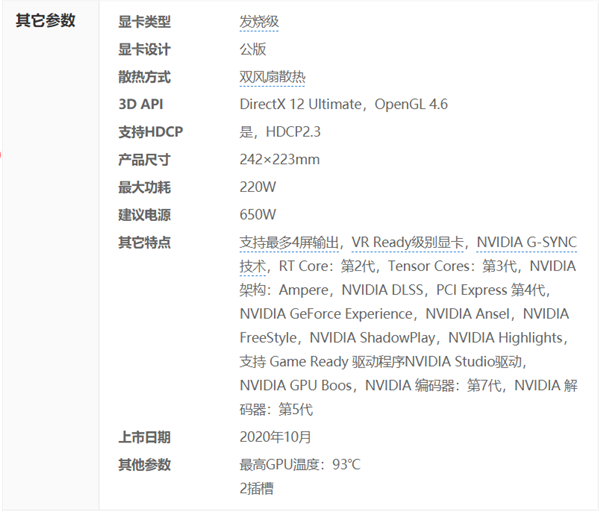Click the 显卡设计 row label

(x=144, y=49)
